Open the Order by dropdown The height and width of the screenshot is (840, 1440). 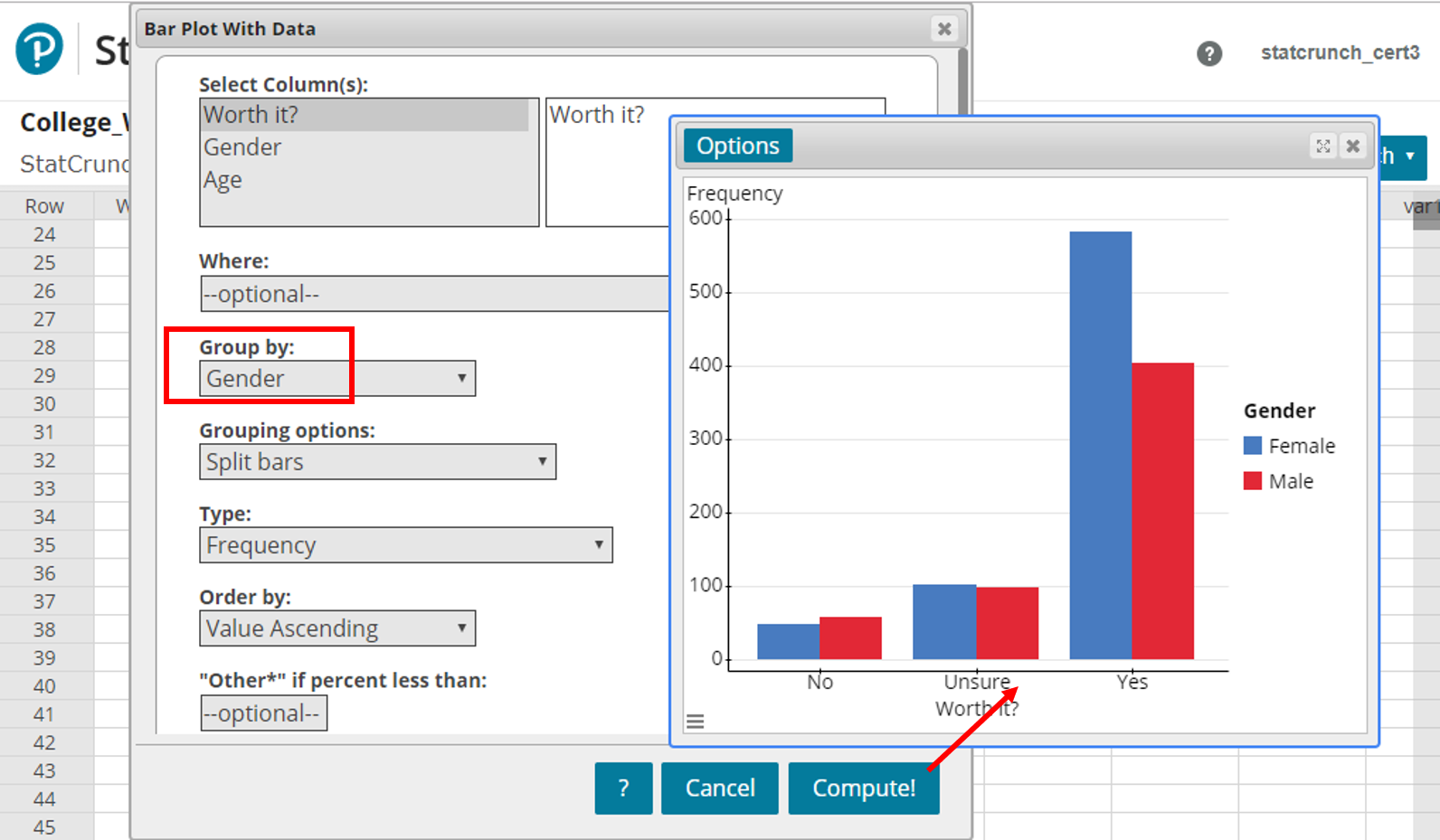336,628
